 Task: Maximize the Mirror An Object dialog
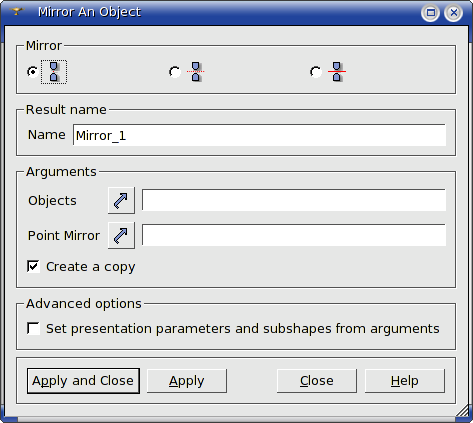pyautogui.click(x=431, y=13)
